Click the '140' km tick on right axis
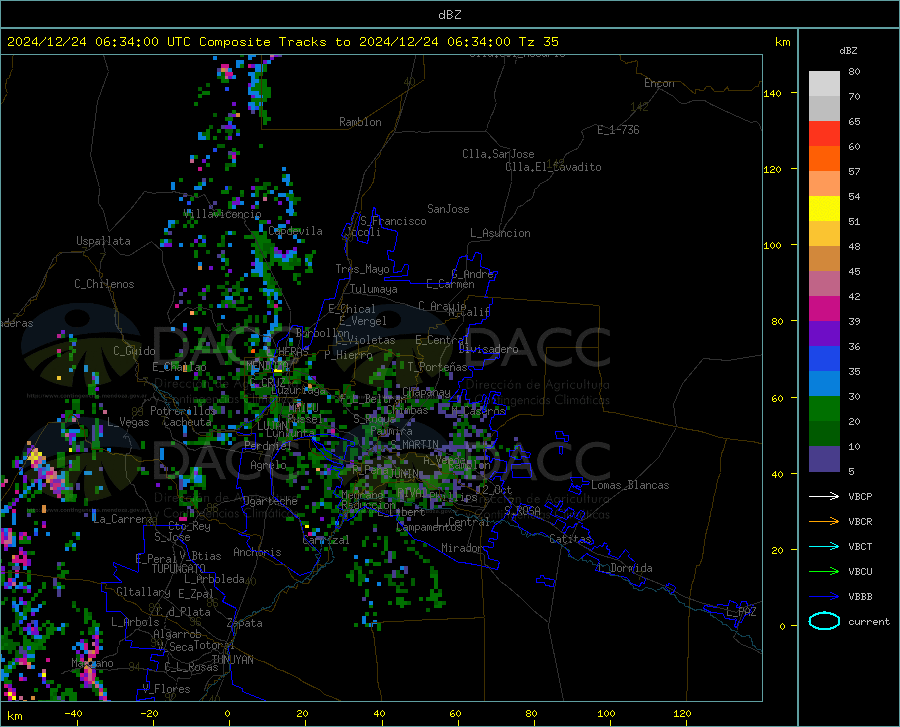This screenshot has height=727, width=900. (772, 93)
